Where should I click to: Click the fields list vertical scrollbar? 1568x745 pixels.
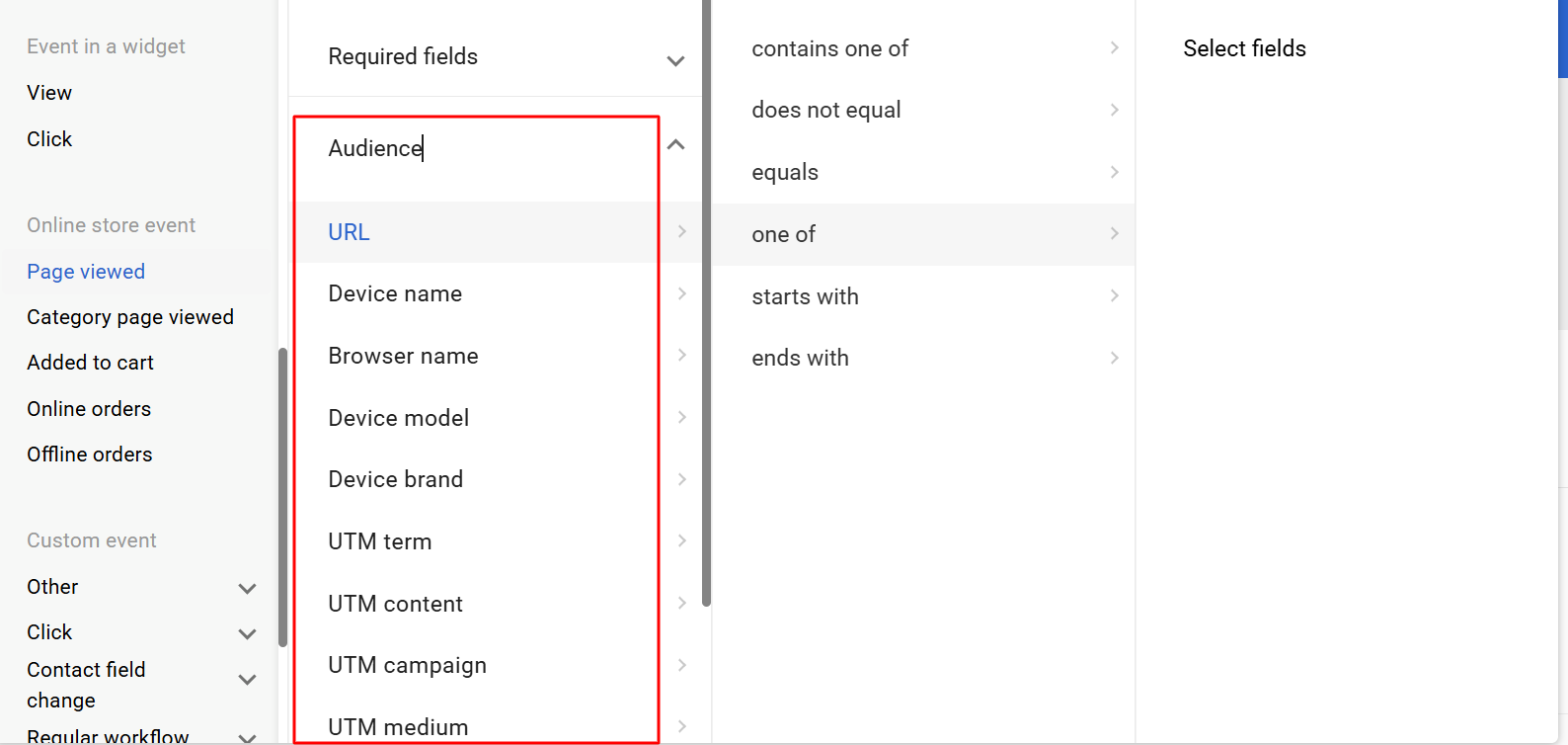pos(706,302)
